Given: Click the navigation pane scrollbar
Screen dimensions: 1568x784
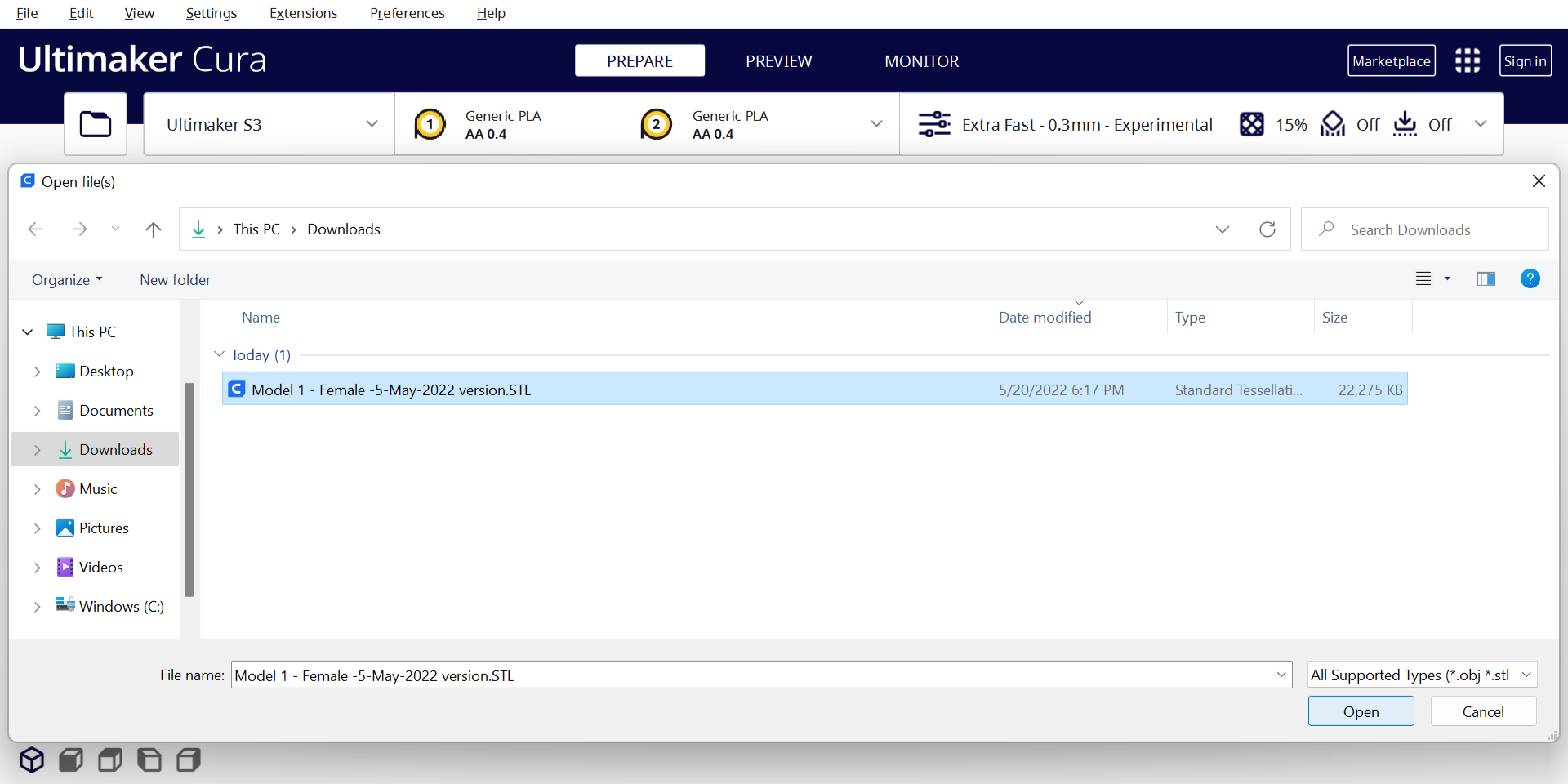Looking at the screenshot, I should (189, 490).
